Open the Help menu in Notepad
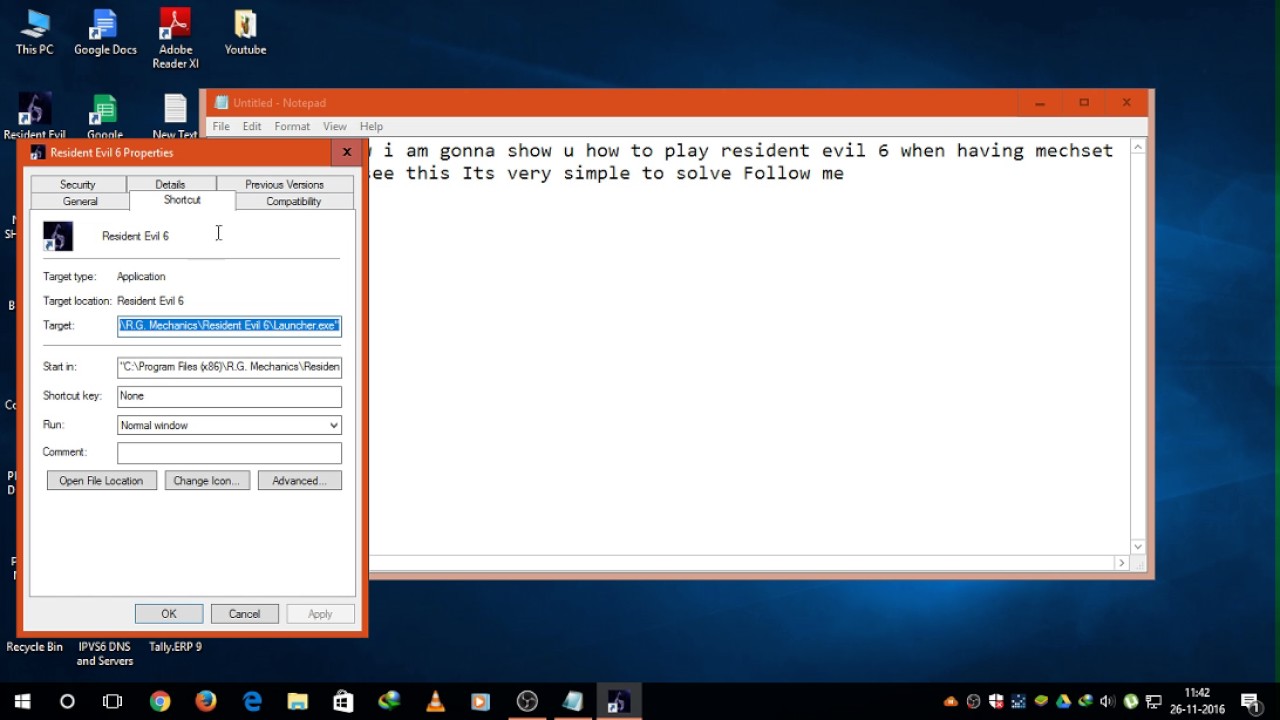This screenshot has width=1280, height=720. click(x=371, y=126)
